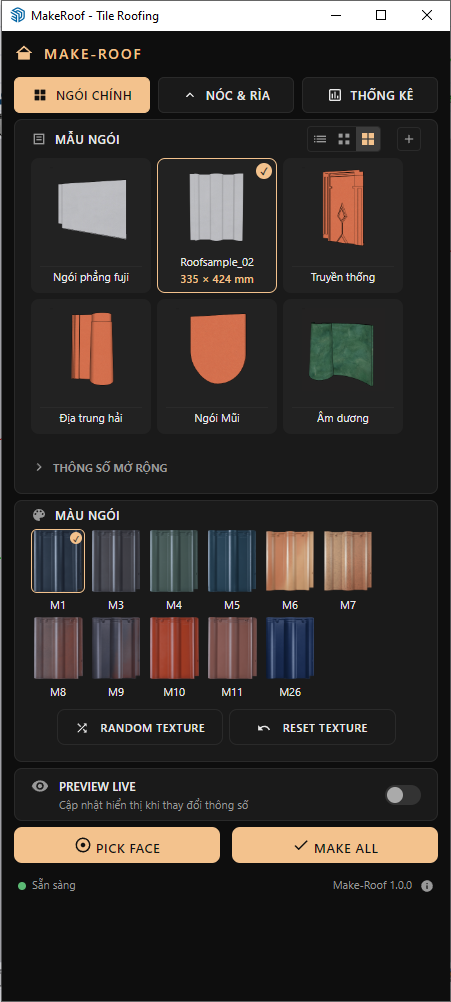The image size is (451, 1002).
Task: Expand Thông số mở rộng section
Action: tap(102, 468)
